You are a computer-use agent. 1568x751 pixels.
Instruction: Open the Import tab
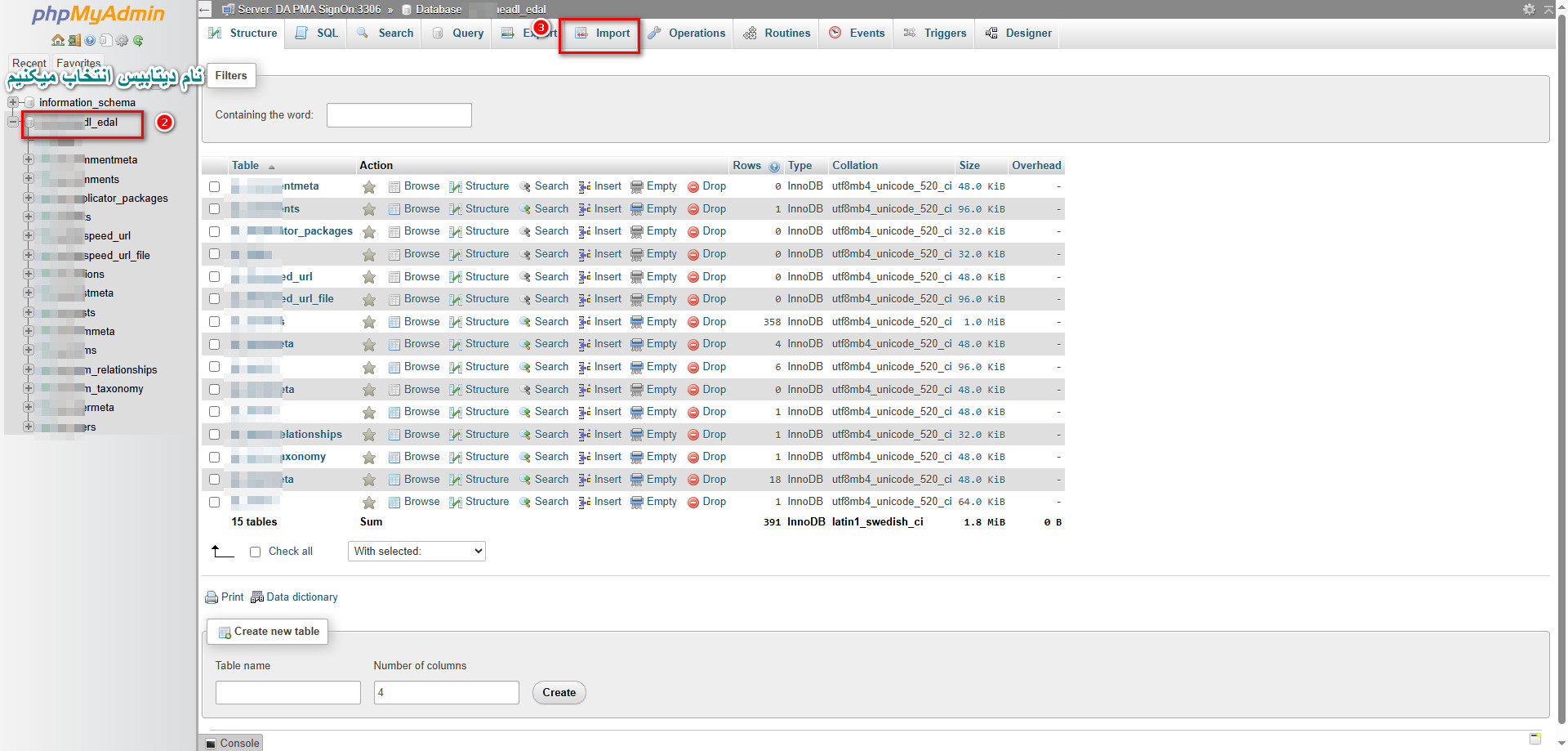(603, 34)
